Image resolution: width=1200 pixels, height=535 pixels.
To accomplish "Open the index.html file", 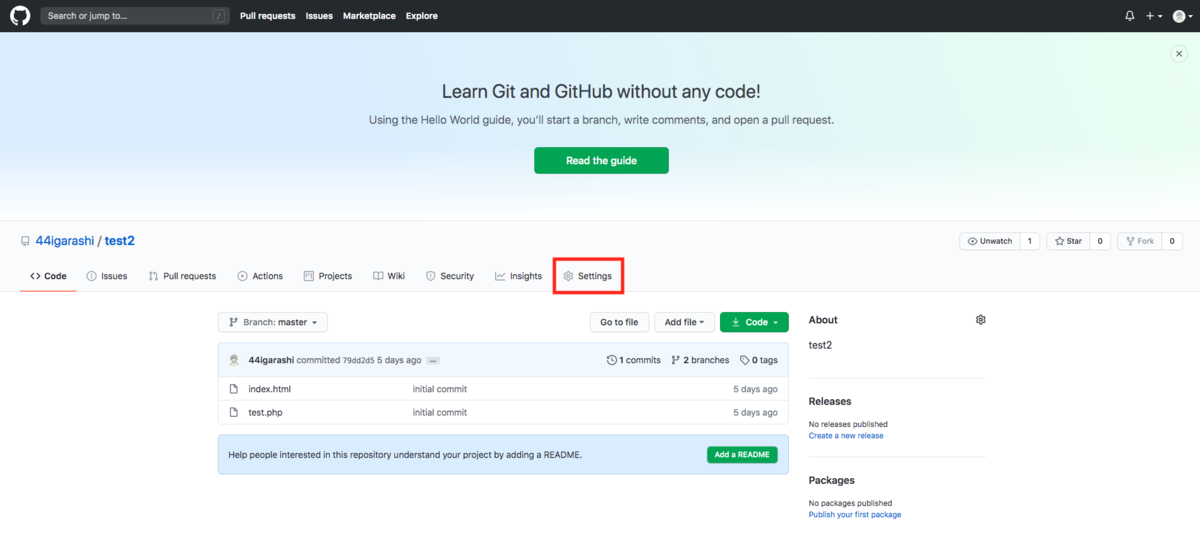I will pos(270,389).
